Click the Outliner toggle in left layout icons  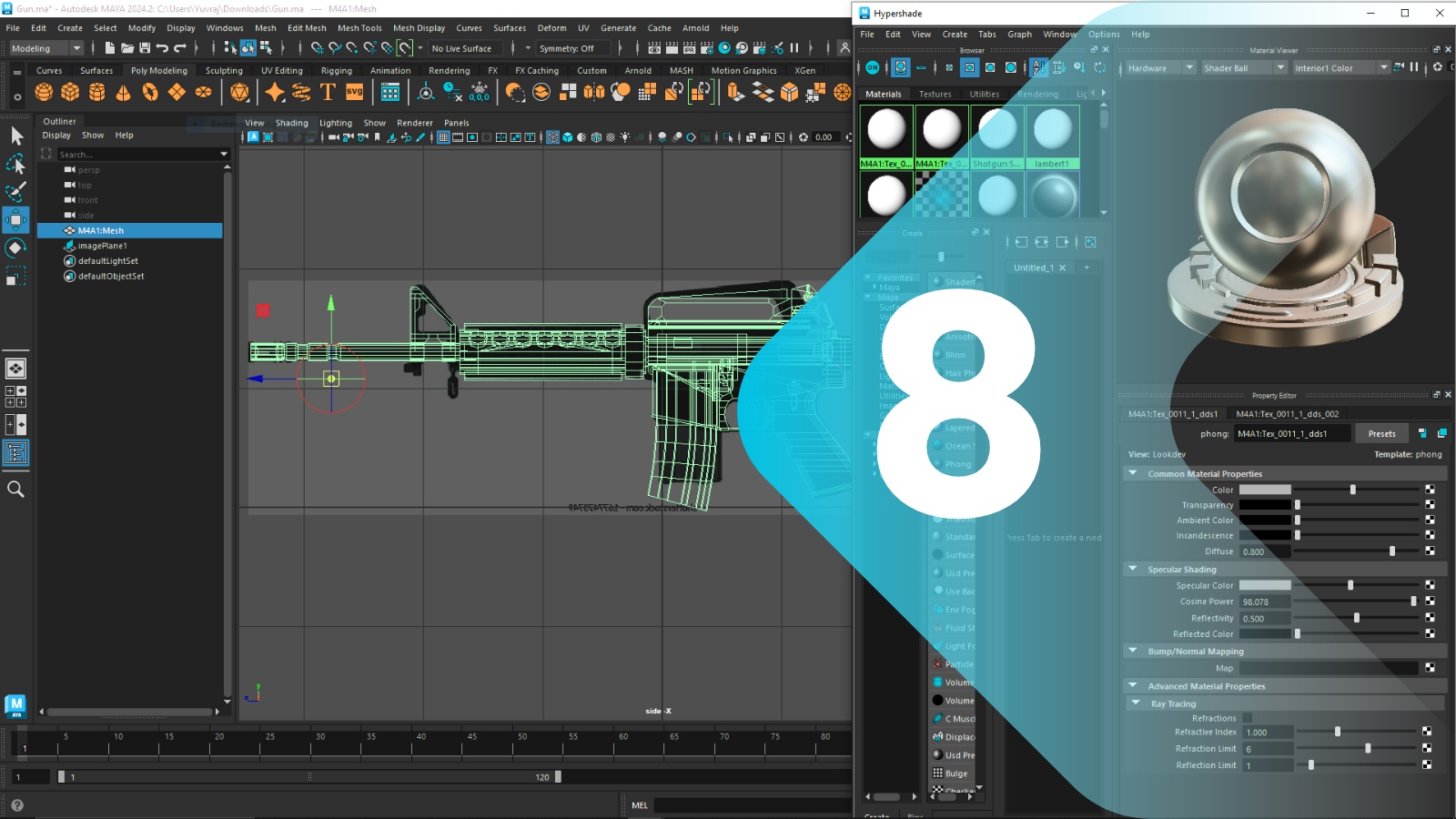tap(15, 453)
